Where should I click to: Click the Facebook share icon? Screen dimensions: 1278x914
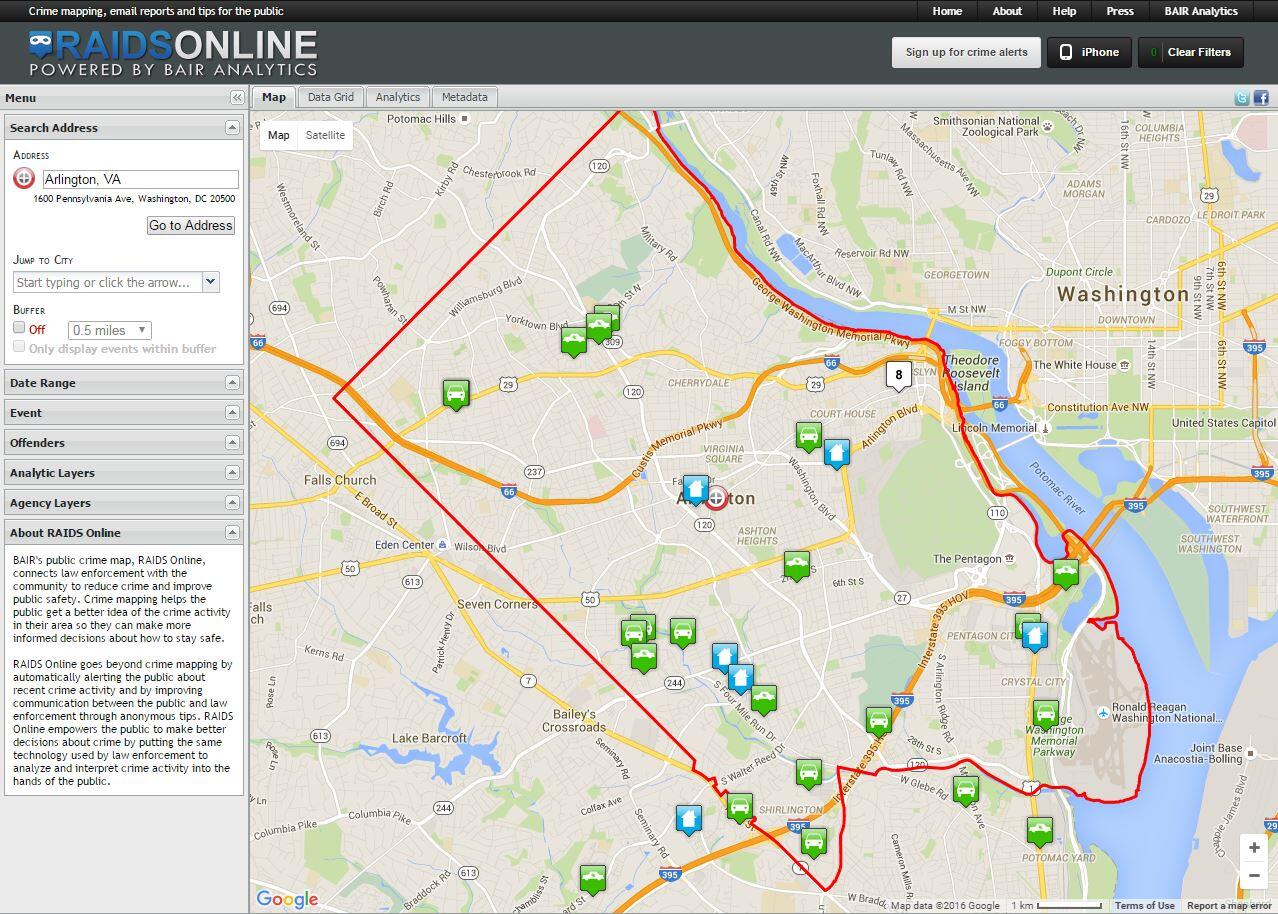pos(1261,97)
